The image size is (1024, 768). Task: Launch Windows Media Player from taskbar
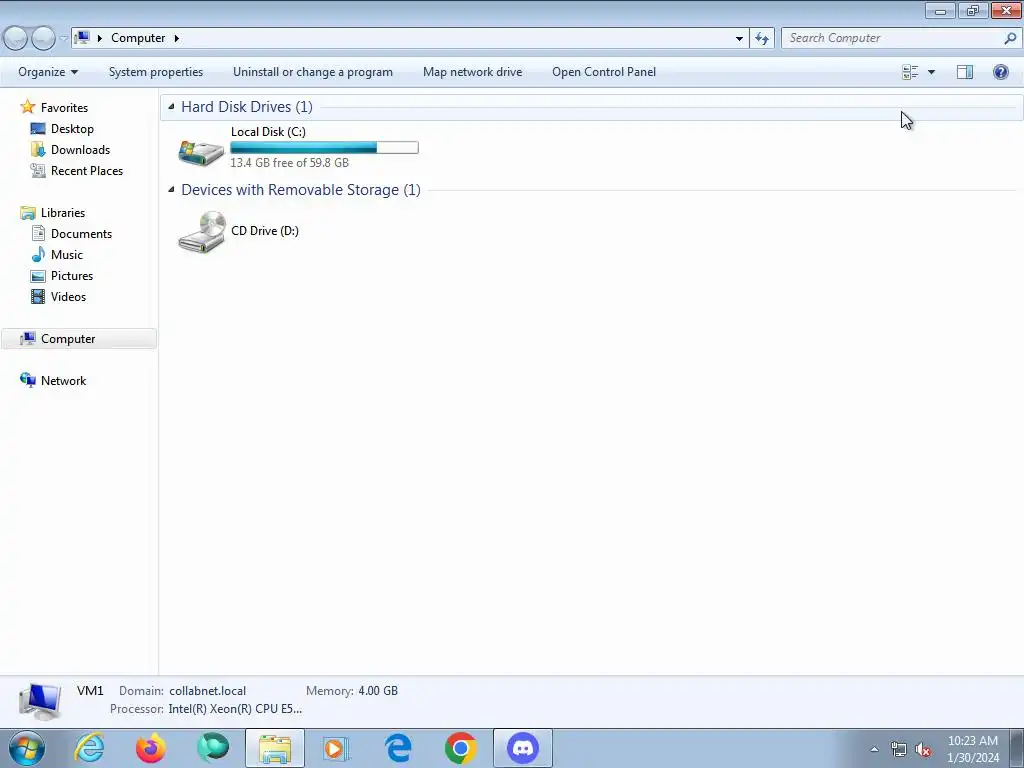[337, 748]
